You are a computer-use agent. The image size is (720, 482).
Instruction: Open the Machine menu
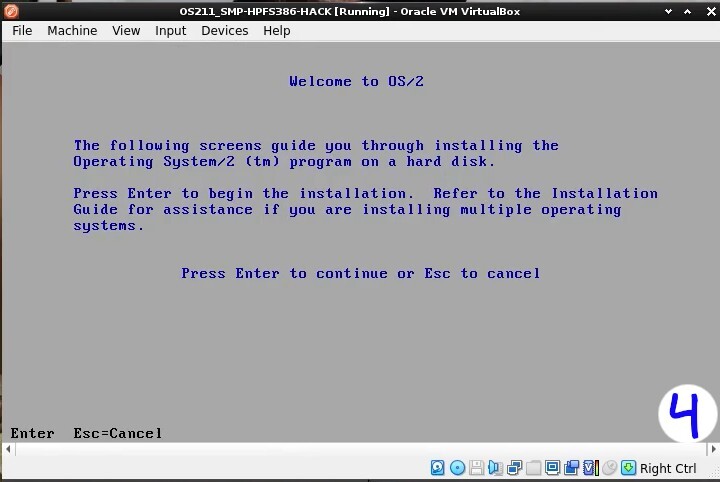coord(72,31)
